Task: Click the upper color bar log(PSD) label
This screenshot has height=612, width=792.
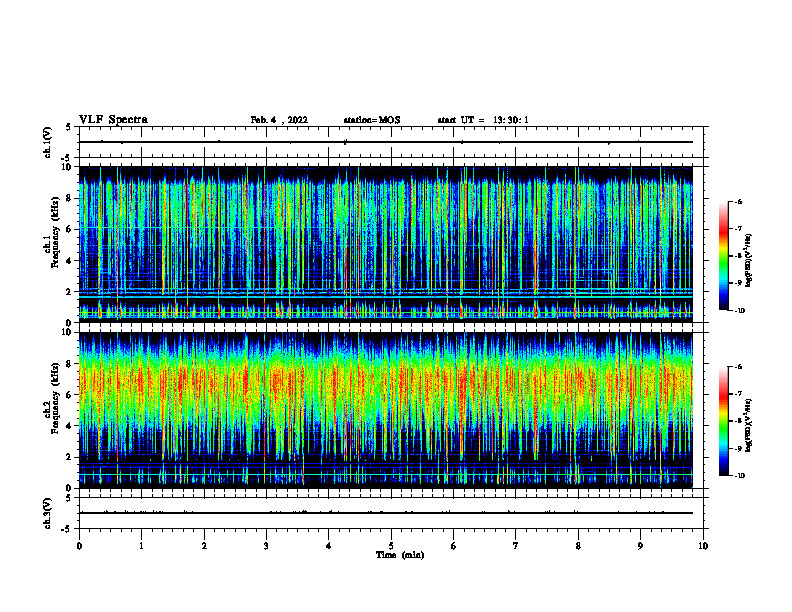Action: pyautogui.click(x=750, y=260)
